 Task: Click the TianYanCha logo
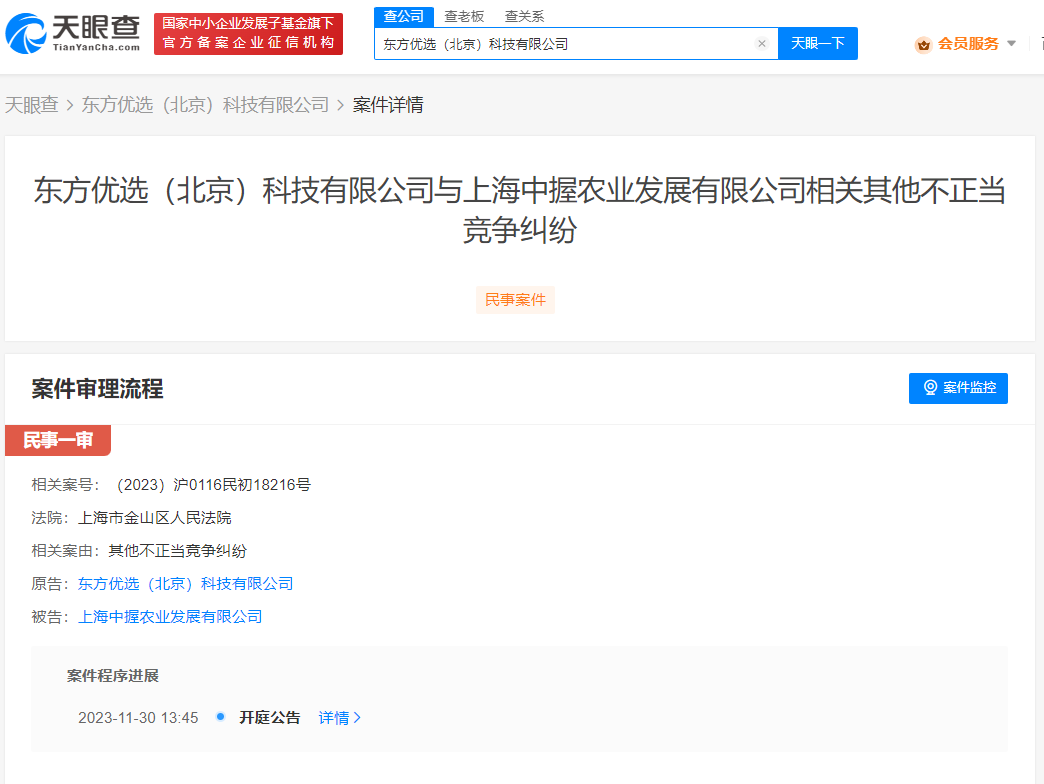(x=72, y=33)
